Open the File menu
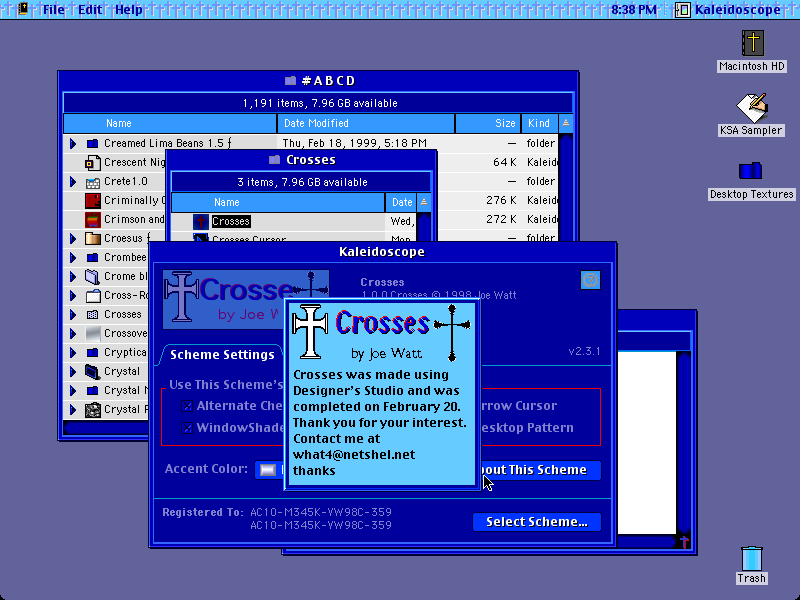This screenshot has height=600, width=800. [x=54, y=9]
